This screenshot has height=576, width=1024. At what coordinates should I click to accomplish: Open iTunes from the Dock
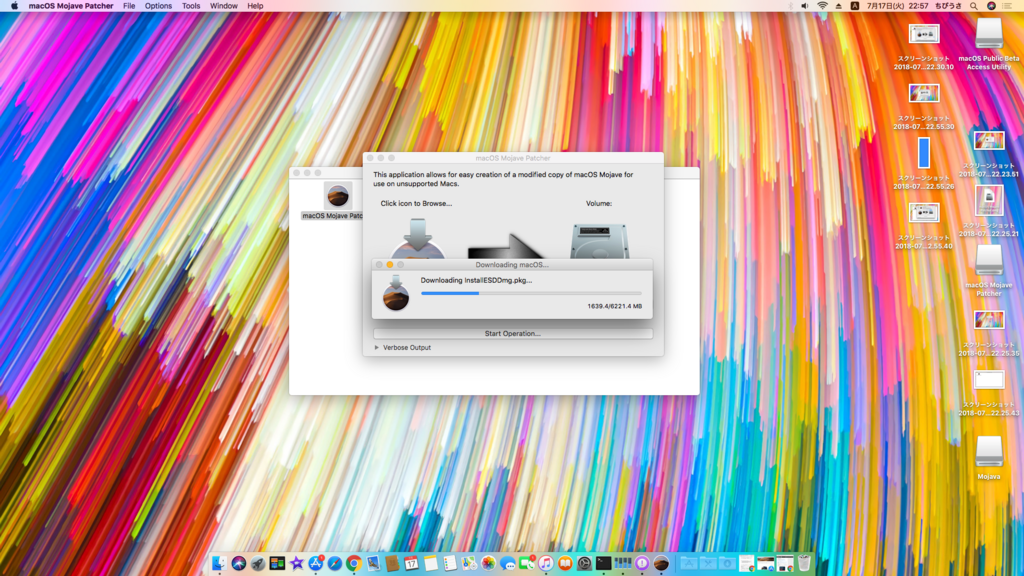click(x=546, y=563)
